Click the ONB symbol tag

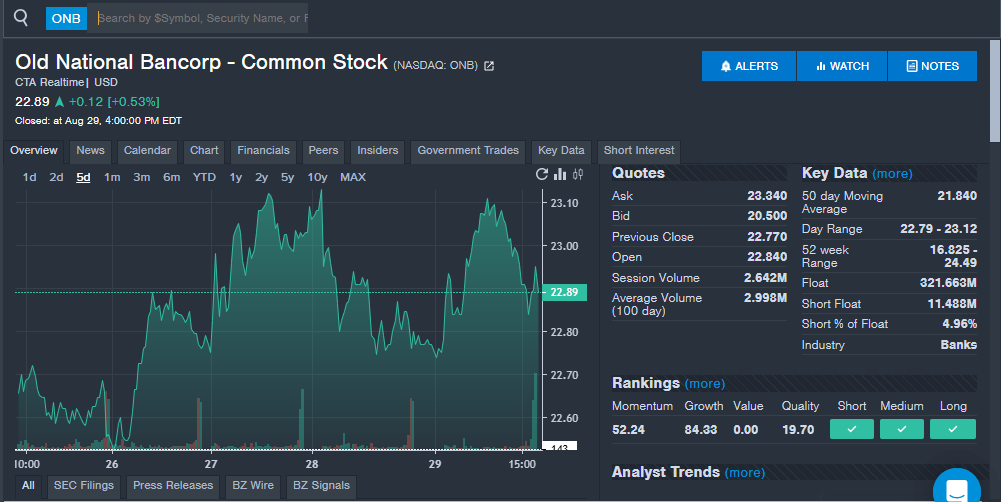pos(66,19)
